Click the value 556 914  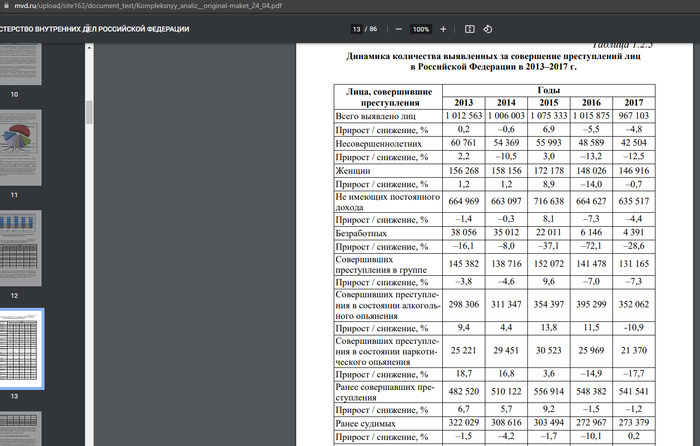point(549,392)
